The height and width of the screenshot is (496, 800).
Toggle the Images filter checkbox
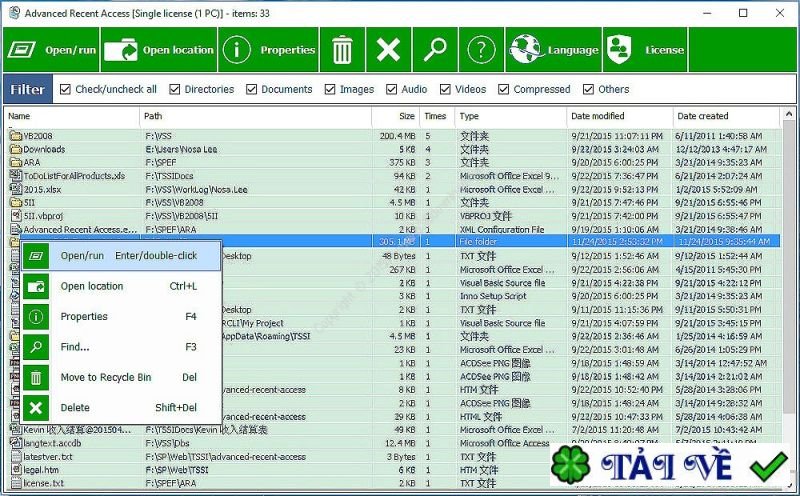[x=330, y=89]
